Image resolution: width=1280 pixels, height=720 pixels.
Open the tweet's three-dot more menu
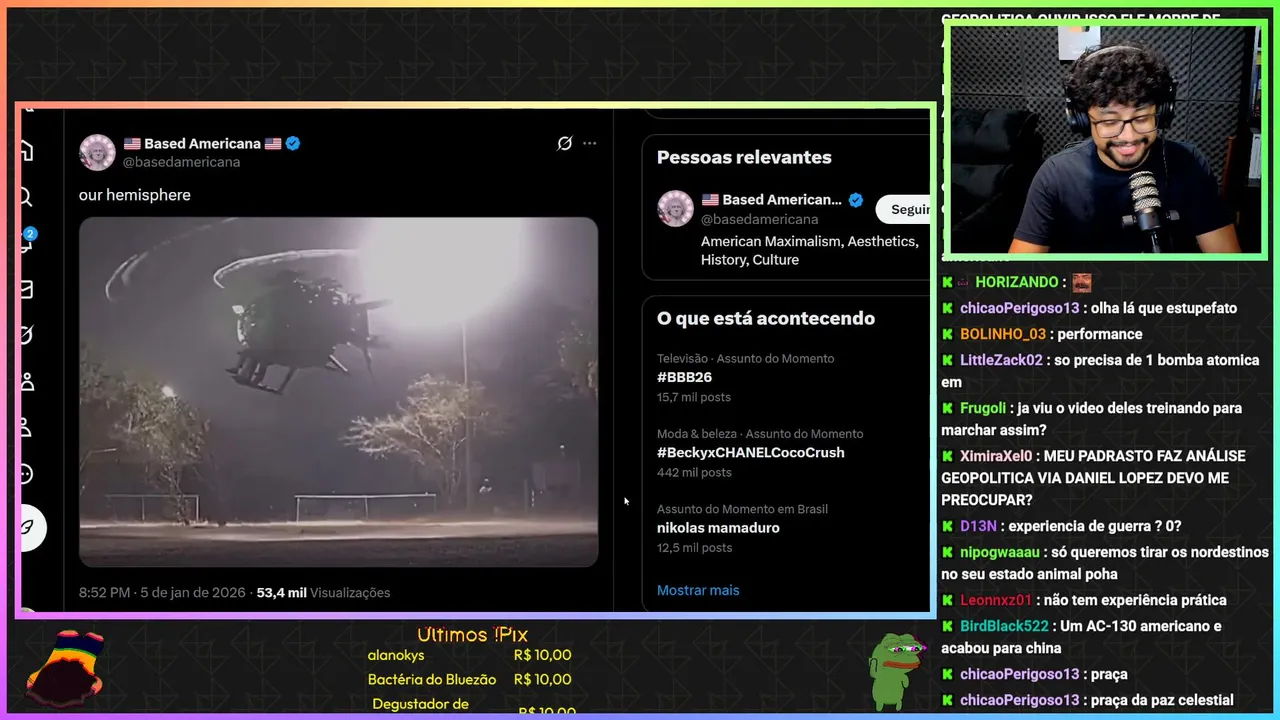click(x=590, y=143)
